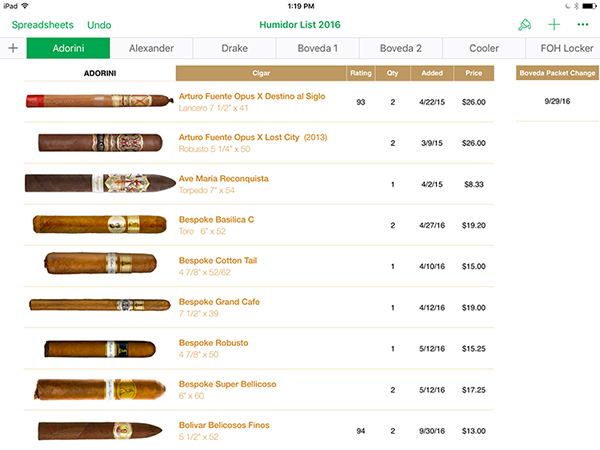The width and height of the screenshot is (600, 450).
Task: Tap Bespoke Basilica C cigar image
Action: point(100,224)
